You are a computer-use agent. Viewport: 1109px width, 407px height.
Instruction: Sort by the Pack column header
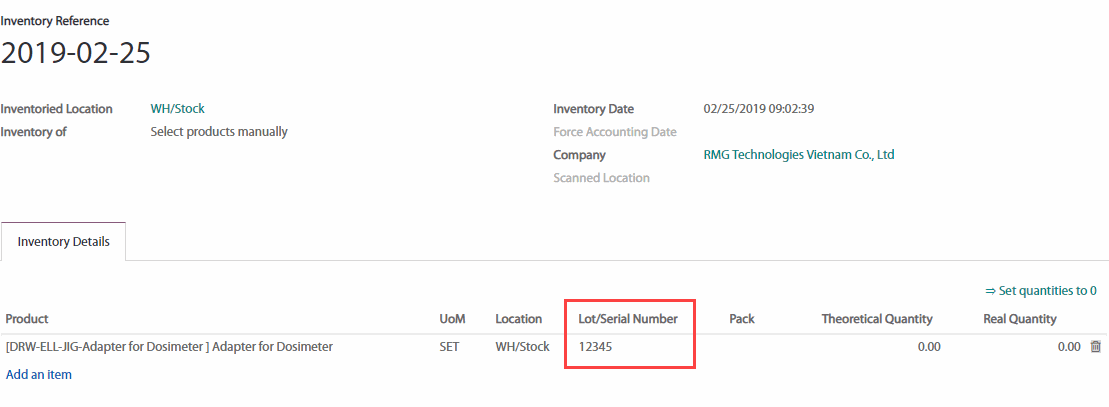[742, 319]
